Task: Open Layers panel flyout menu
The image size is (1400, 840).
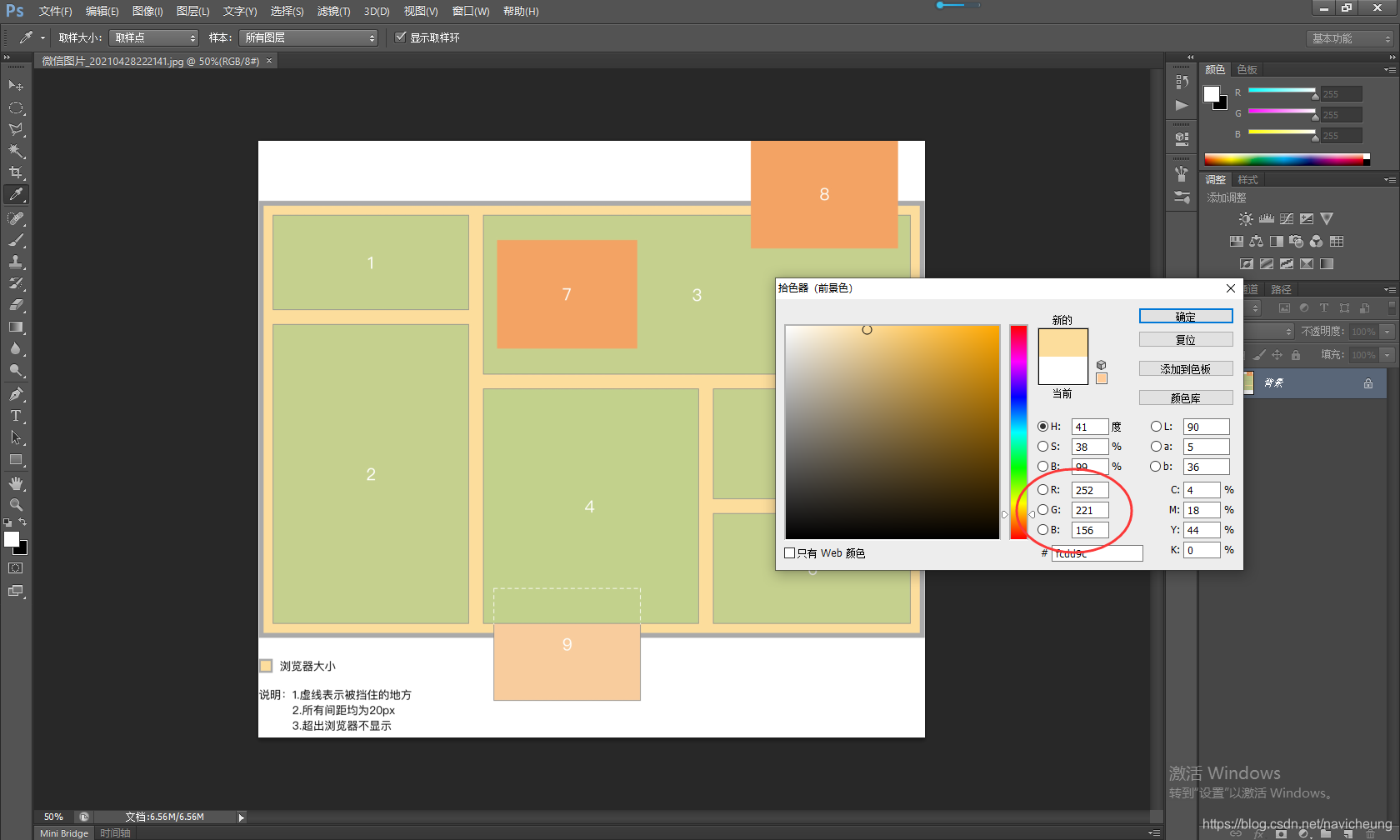Action: coord(1389,289)
